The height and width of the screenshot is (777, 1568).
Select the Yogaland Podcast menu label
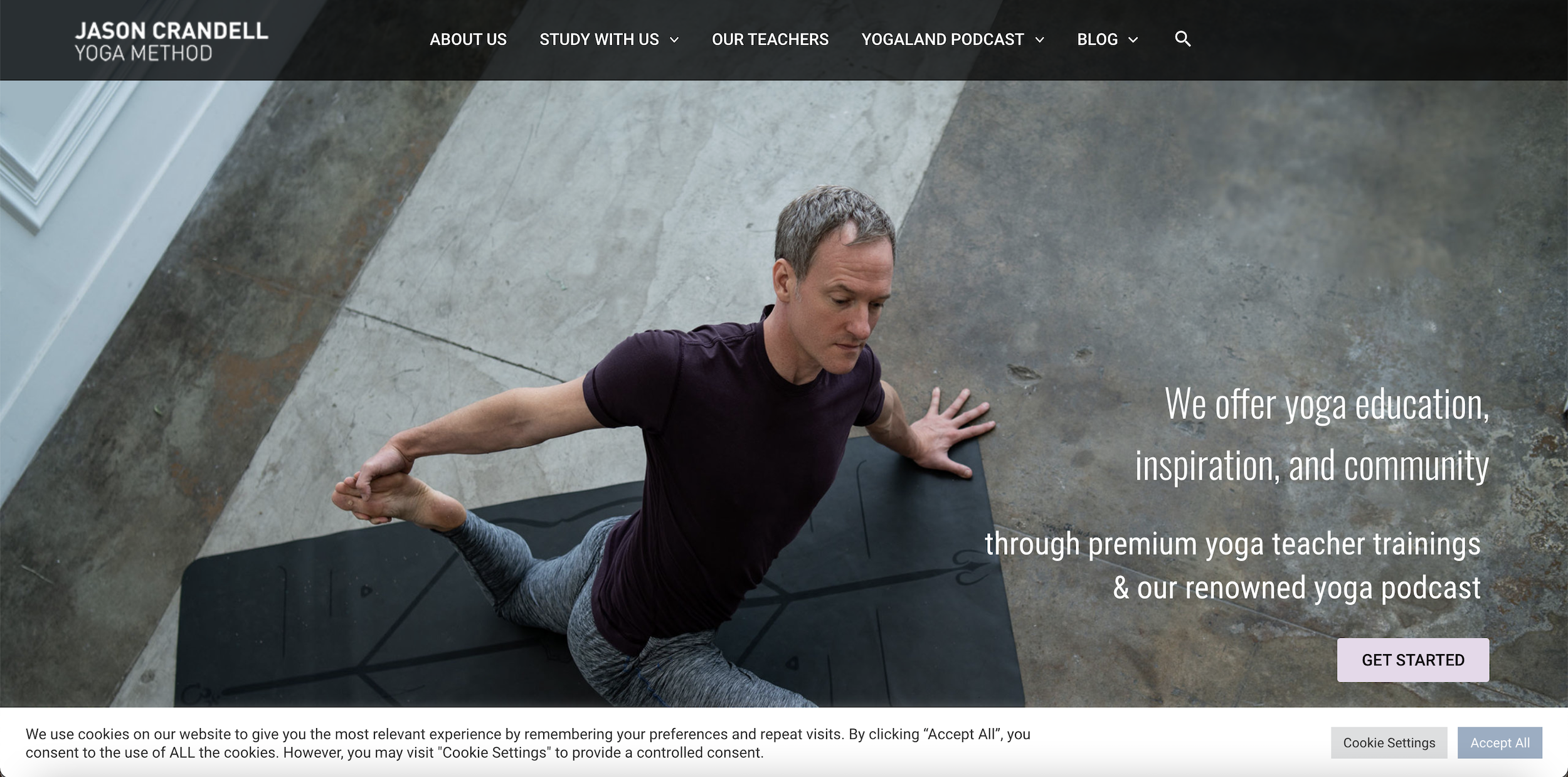942,40
